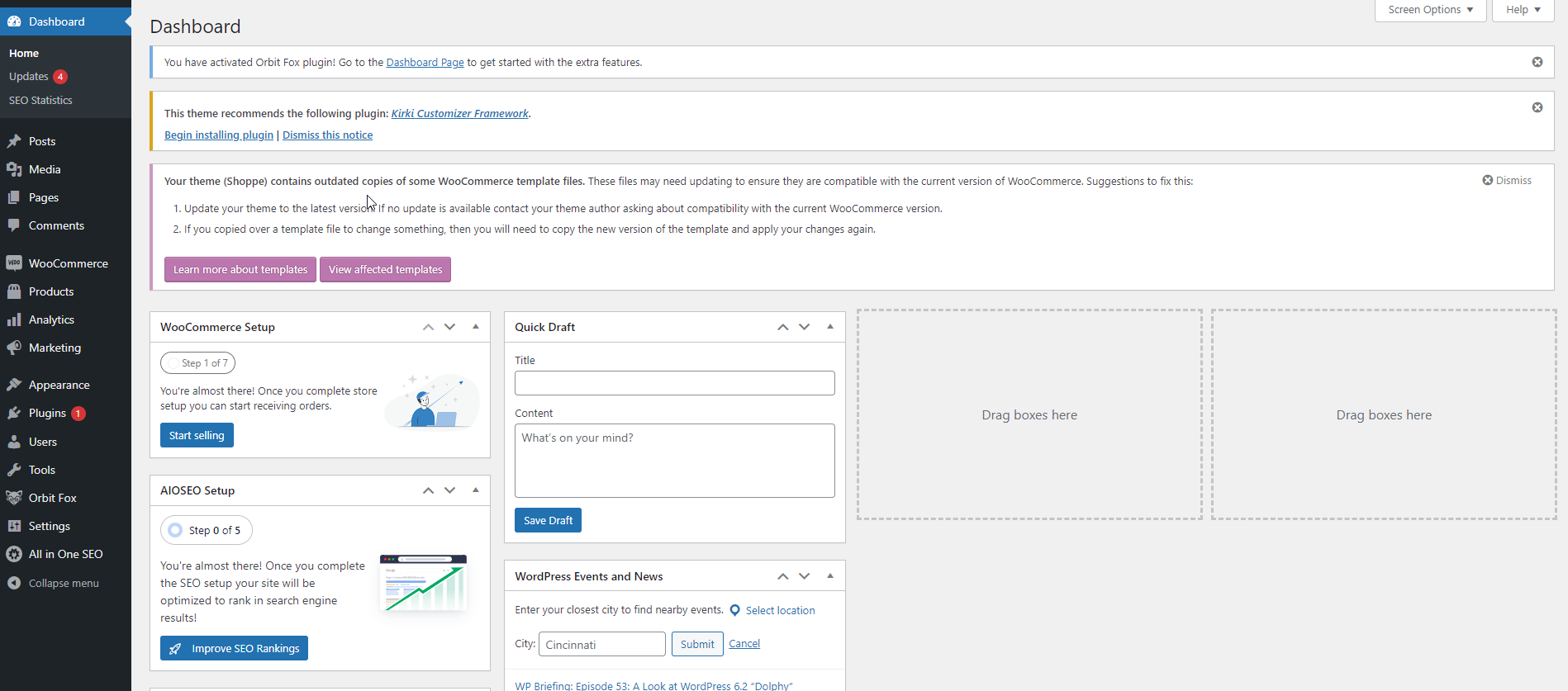Click the WooCommerce logo icon

(14, 263)
